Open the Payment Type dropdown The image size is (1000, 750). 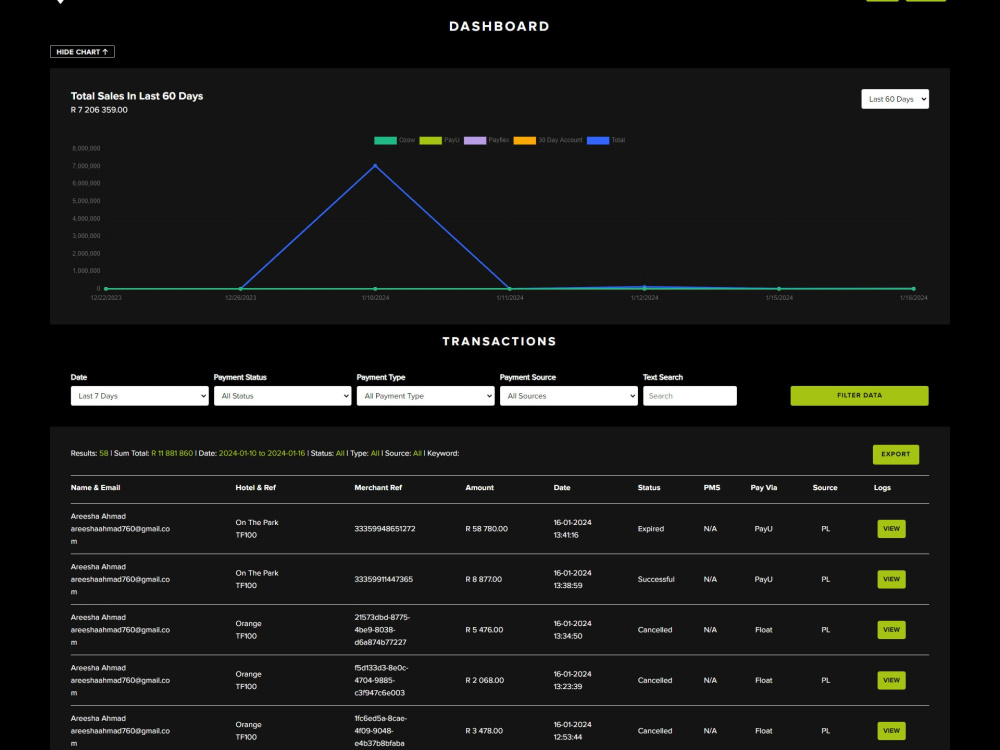(425, 396)
